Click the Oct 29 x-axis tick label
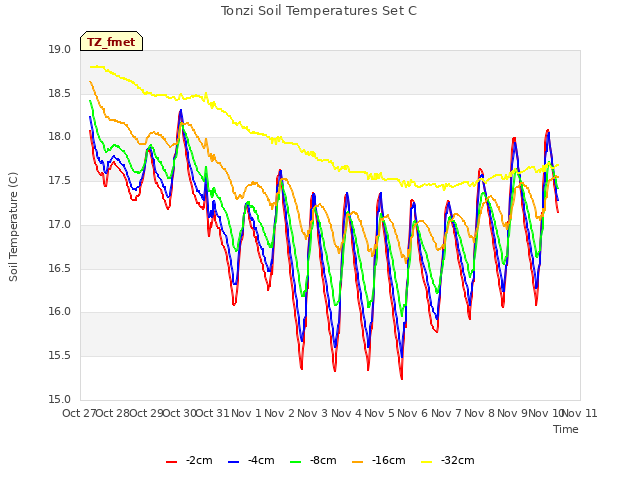 coord(146,413)
